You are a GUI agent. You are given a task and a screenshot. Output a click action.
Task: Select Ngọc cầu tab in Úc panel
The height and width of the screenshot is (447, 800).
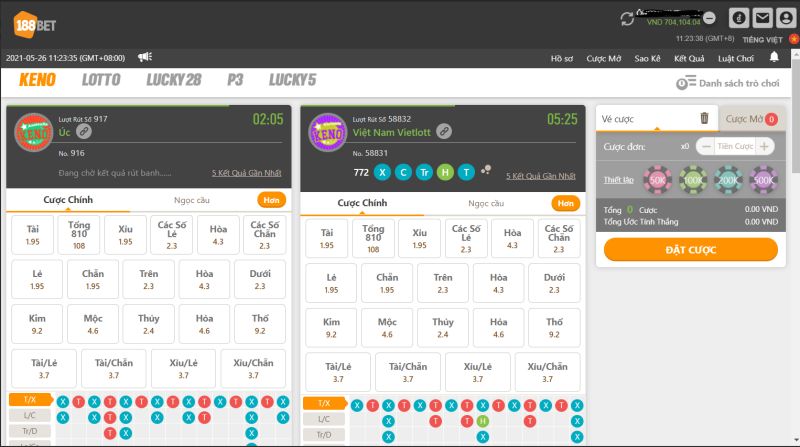(191, 200)
